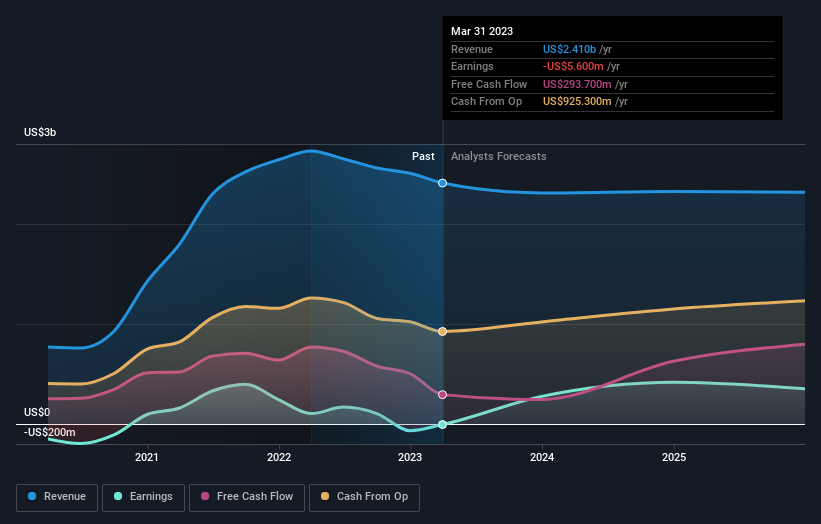Click the US$0 y-axis label

37,412
